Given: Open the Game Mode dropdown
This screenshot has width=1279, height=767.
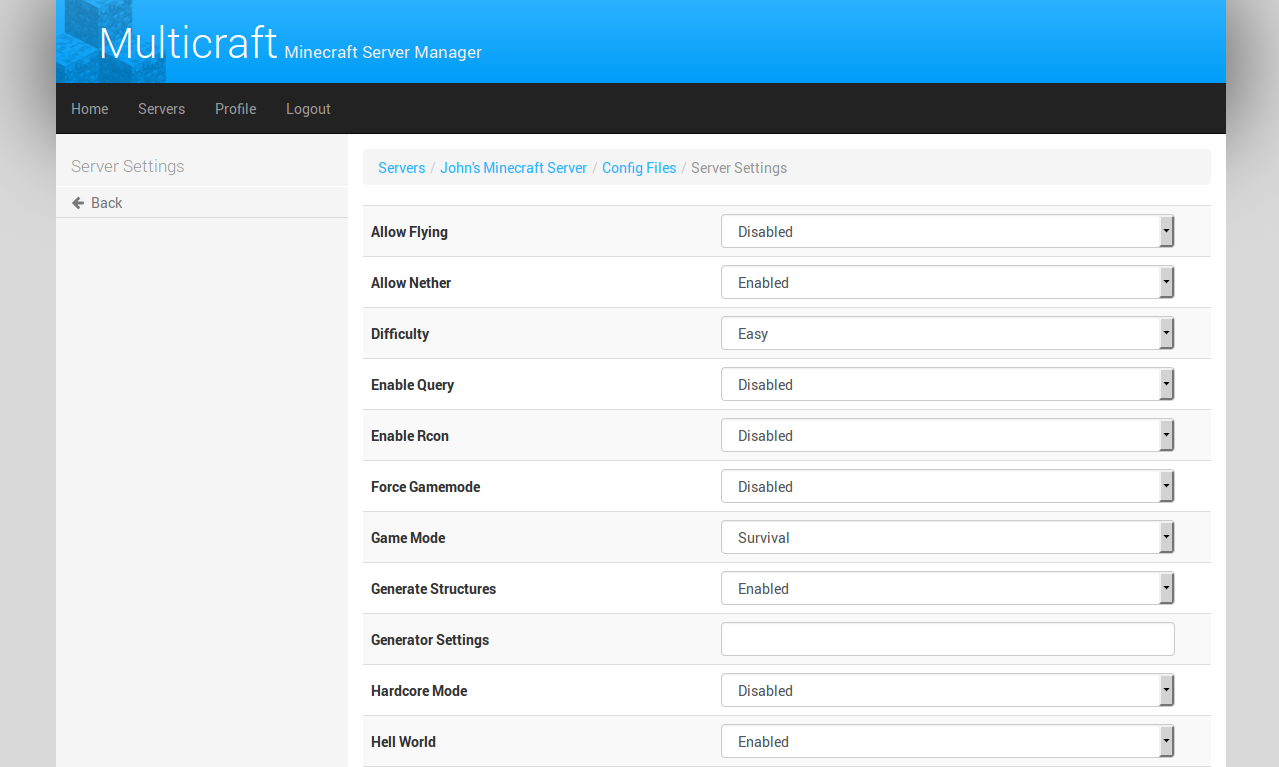Looking at the screenshot, I should [947, 537].
